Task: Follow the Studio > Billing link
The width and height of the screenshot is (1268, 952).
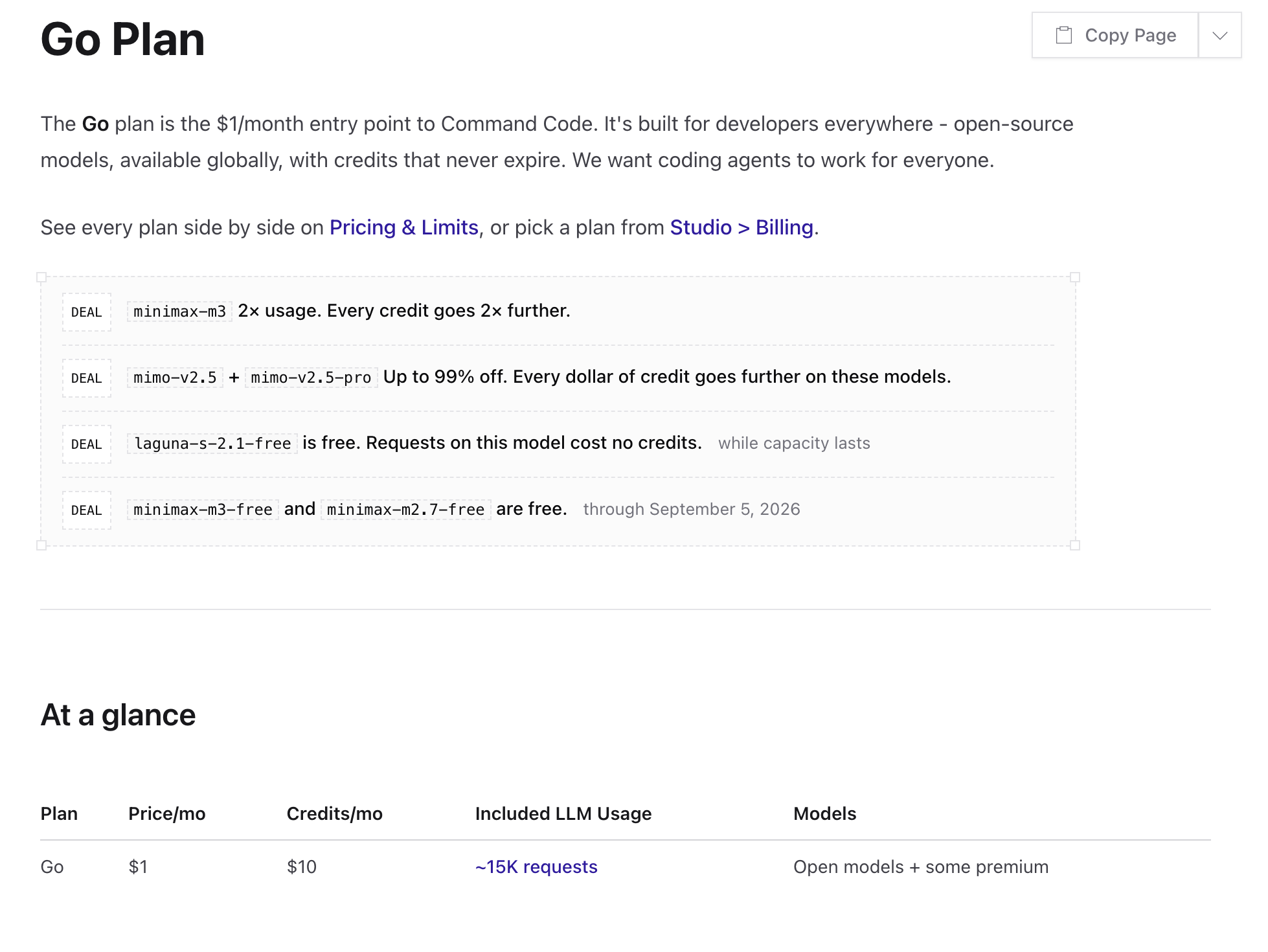Action: (742, 227)
